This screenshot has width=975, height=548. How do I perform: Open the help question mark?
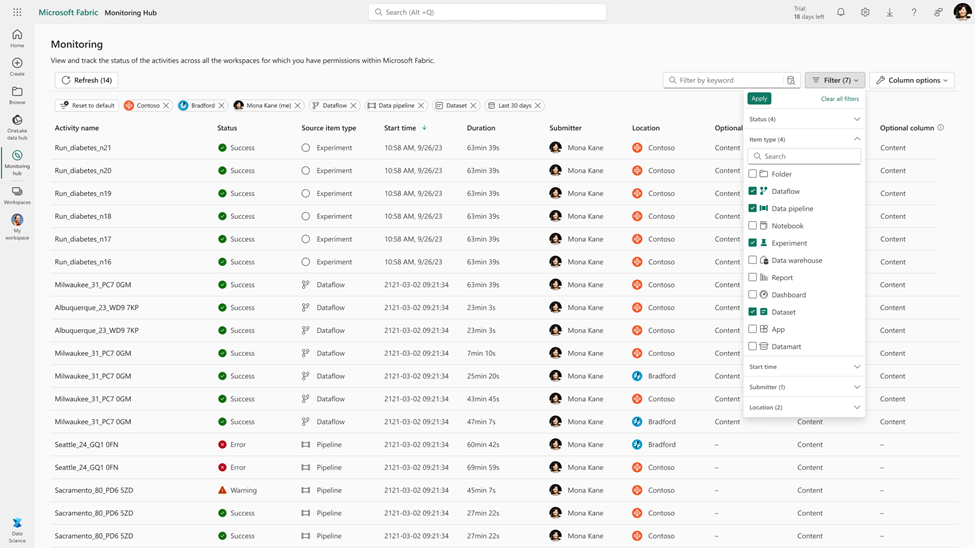pyautogui.click(x=913, y=12)
